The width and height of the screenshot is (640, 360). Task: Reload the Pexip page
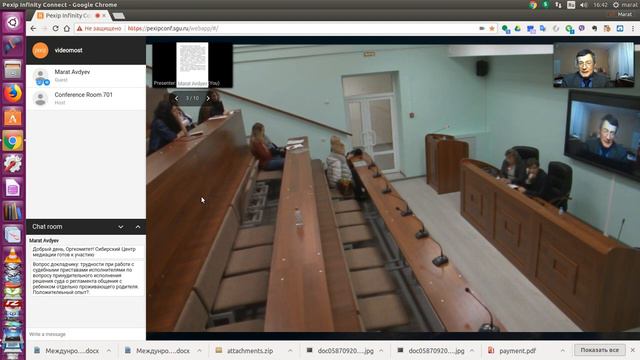pyautogui.click(x=56, y=29)
